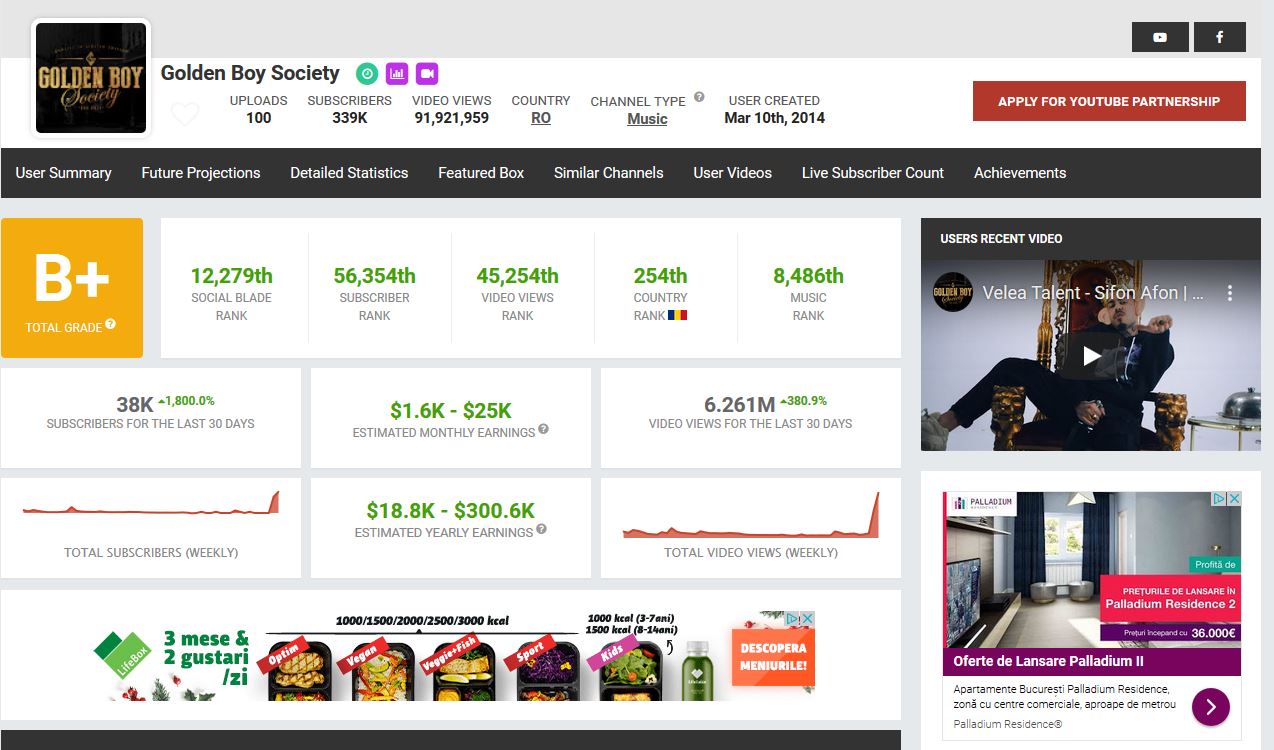Click the purple video camera icon
The image size is (1274, 750).
(x=427, y=73)
